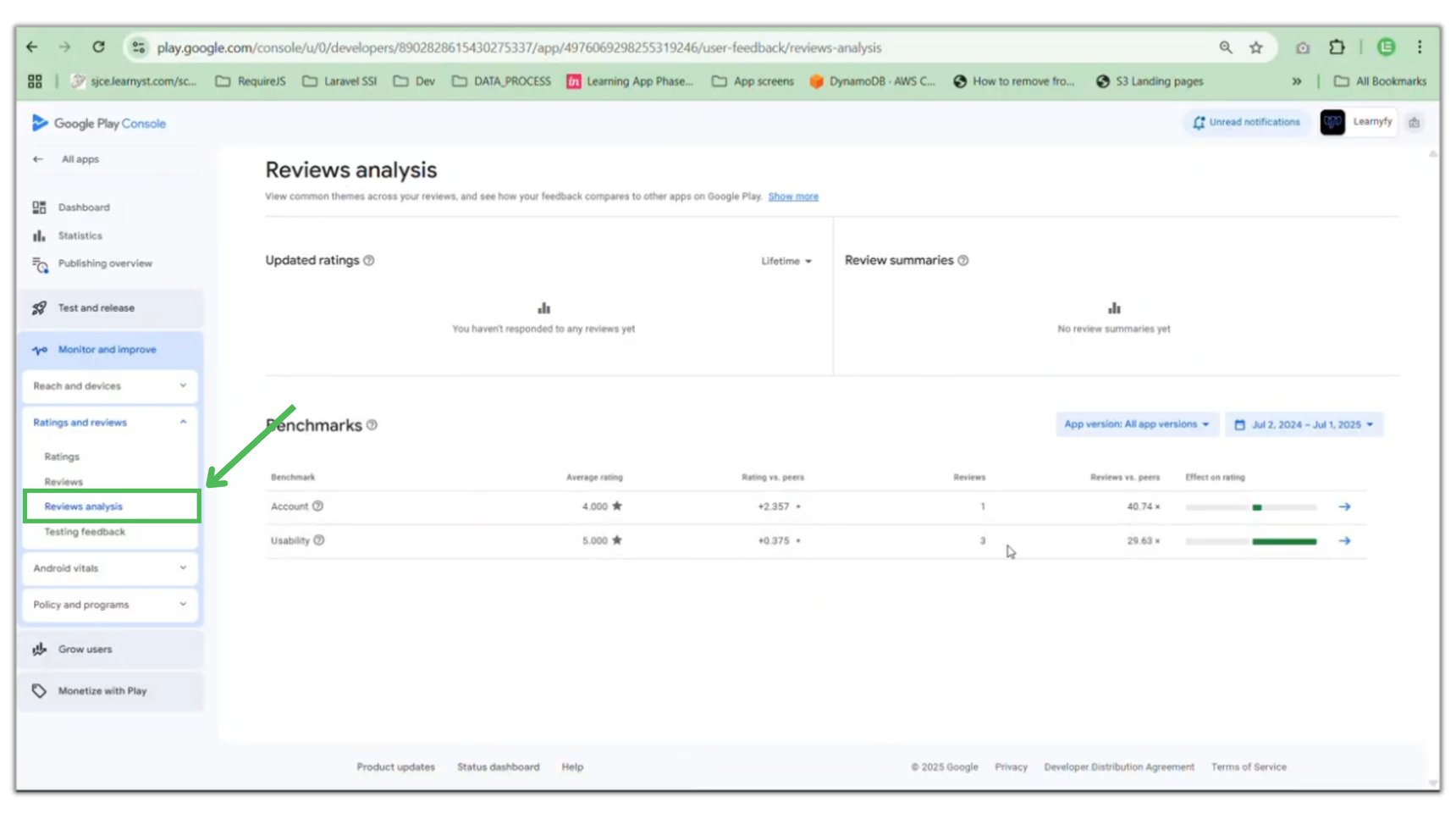Open the Dashboard grid icon
This screenshot has height=819, width=1456.
[39, 208]
